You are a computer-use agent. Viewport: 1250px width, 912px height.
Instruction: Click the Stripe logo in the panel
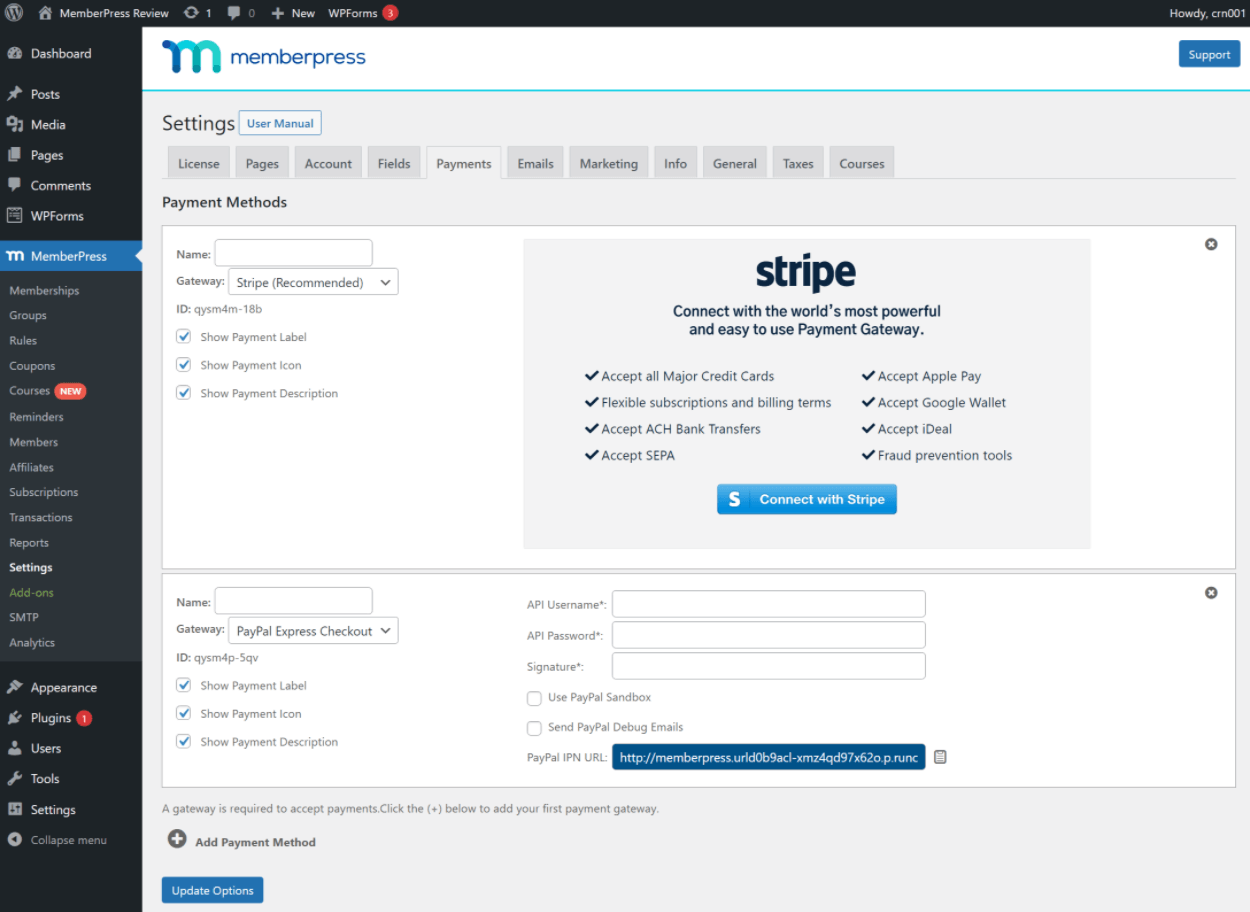point(806,272)
